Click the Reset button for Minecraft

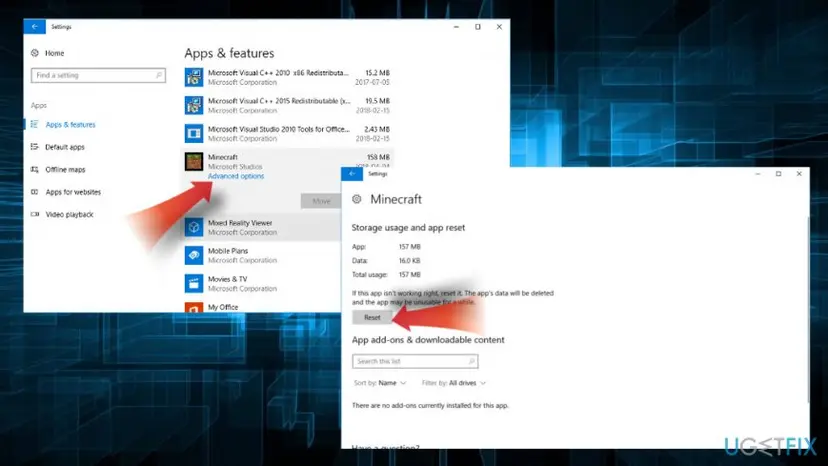click(x=372, y=317)
